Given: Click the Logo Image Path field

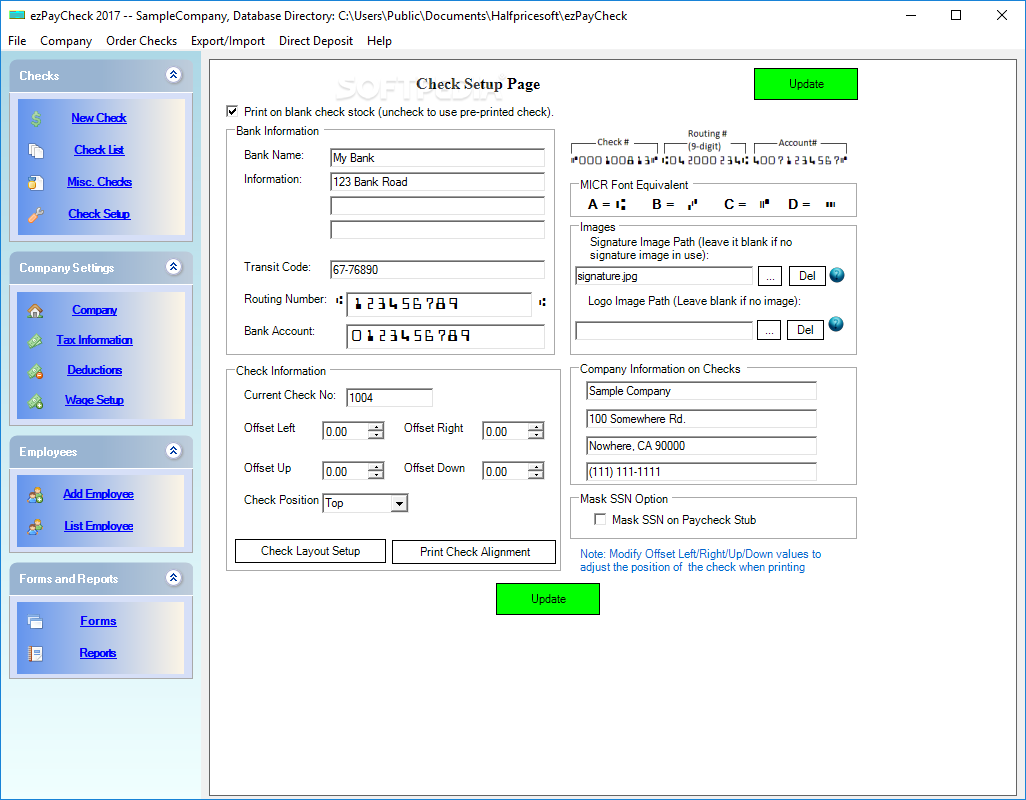Looking at the screenshot, I should (x=663, y=330).
